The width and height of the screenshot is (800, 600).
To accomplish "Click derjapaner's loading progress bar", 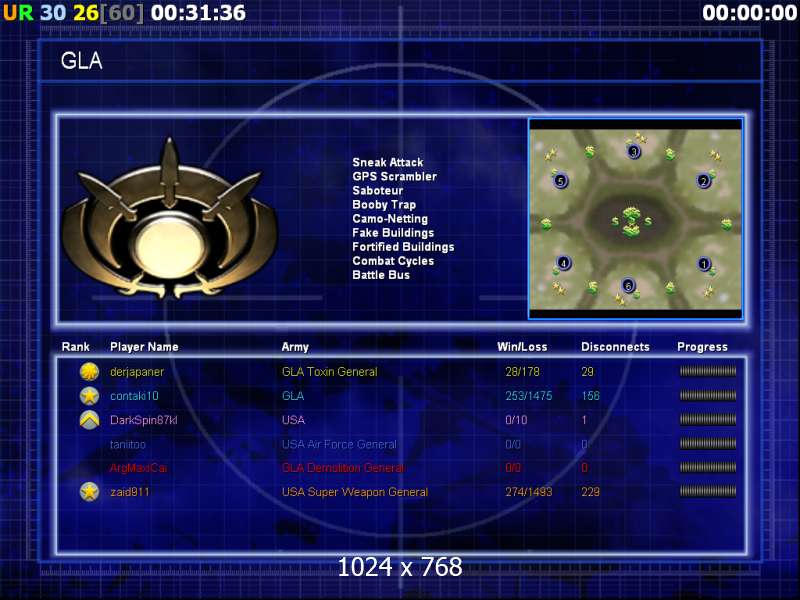I will click(x=708, y=371).
